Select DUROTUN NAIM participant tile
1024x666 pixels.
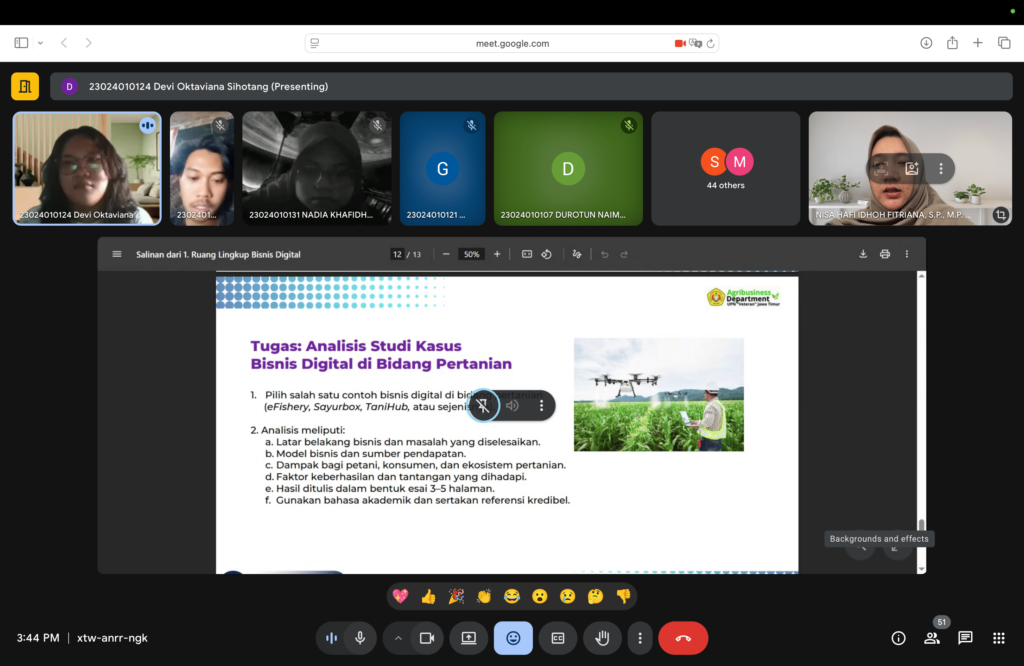coord(568,168)
